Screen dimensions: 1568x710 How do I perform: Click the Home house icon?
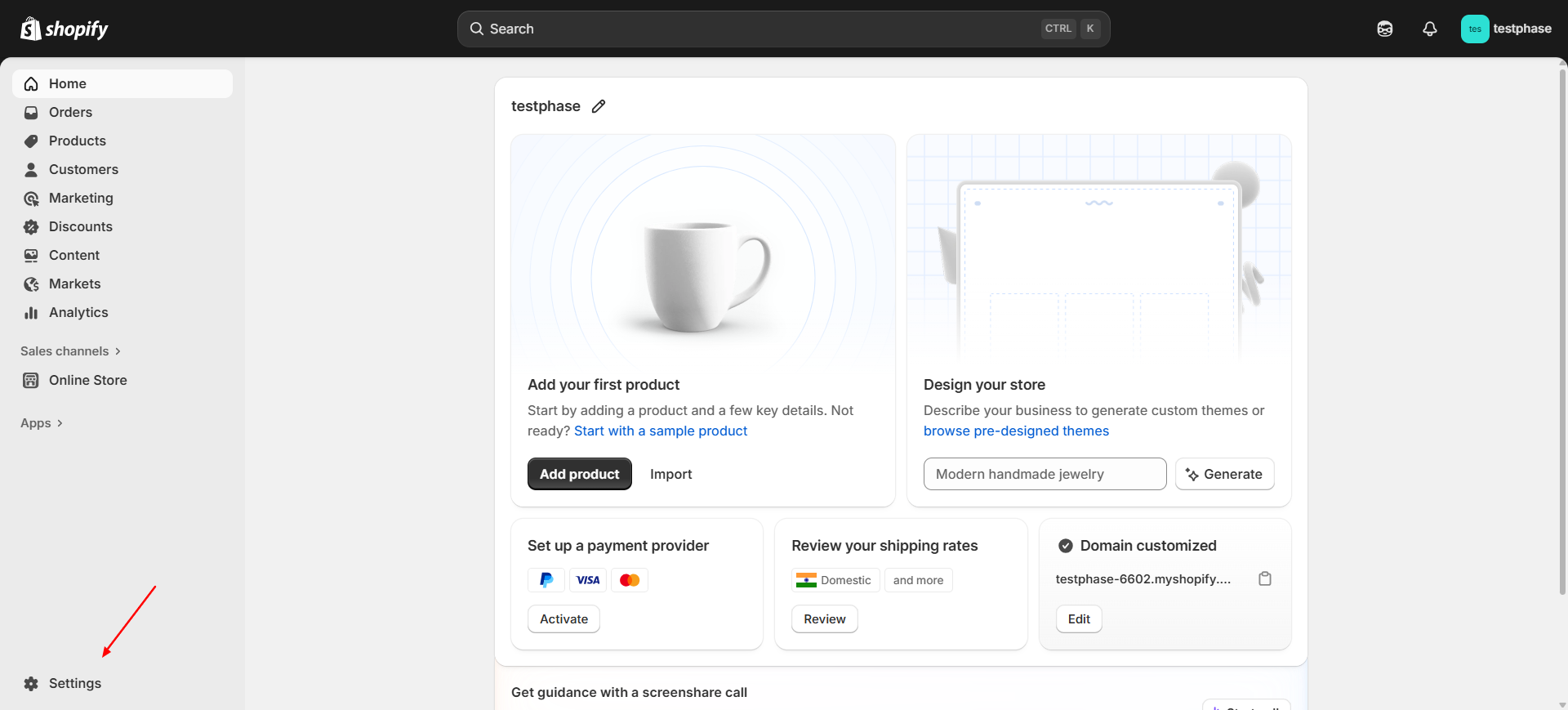tap(31, 84)
